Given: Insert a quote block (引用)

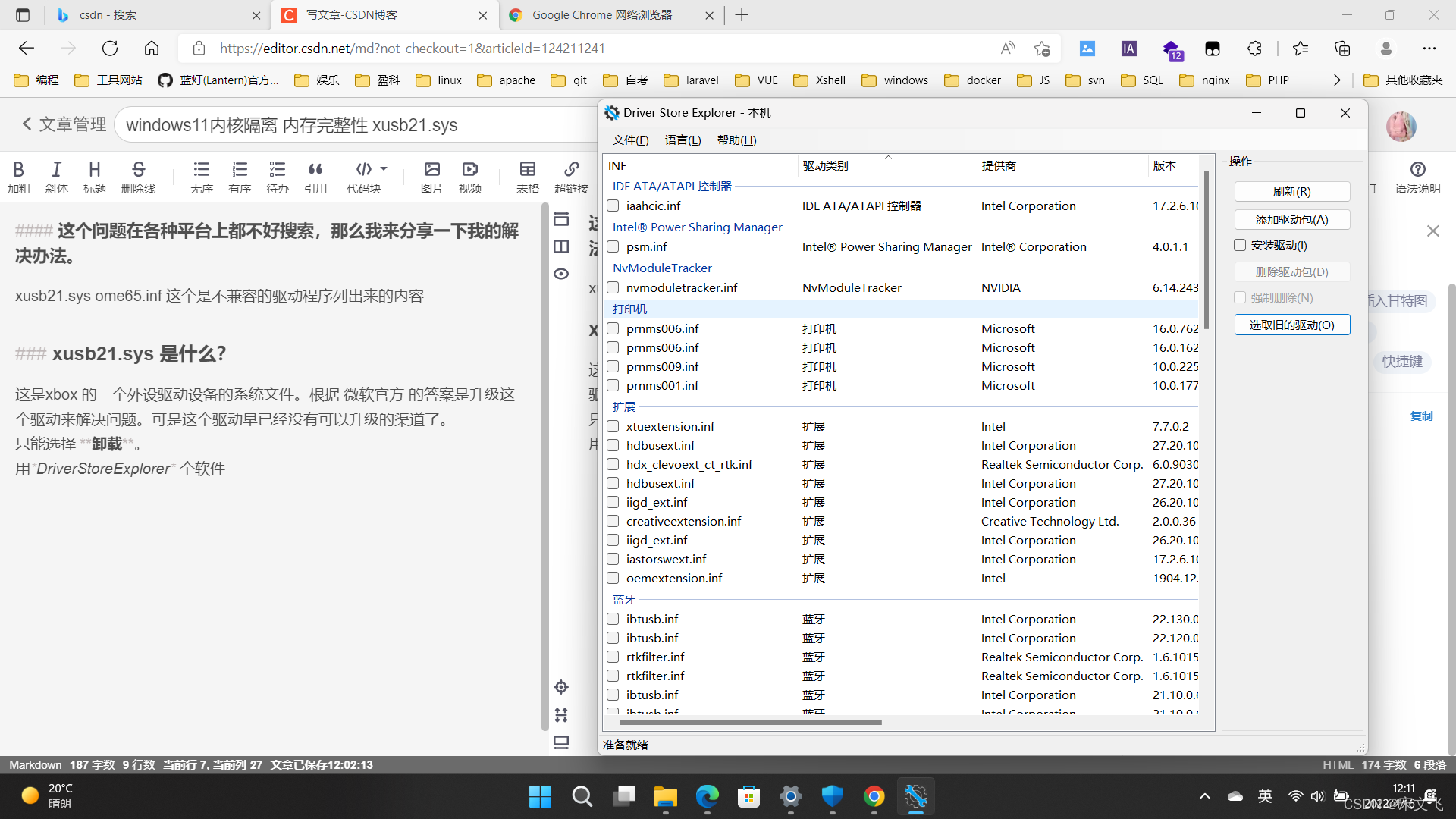Looking at the screenshot, I should [315, 169].
